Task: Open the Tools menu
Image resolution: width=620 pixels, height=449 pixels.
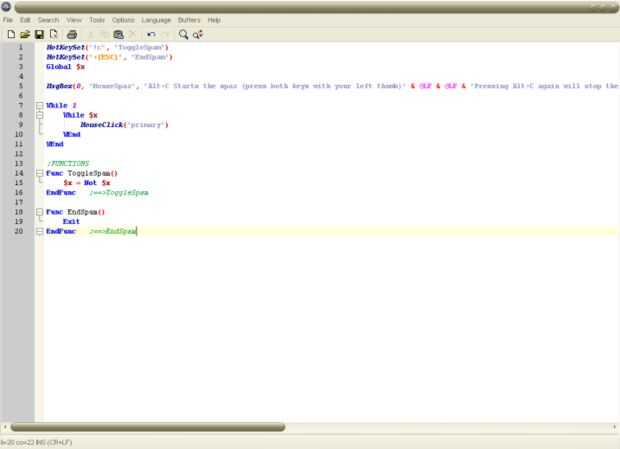Action: [96, 20]
